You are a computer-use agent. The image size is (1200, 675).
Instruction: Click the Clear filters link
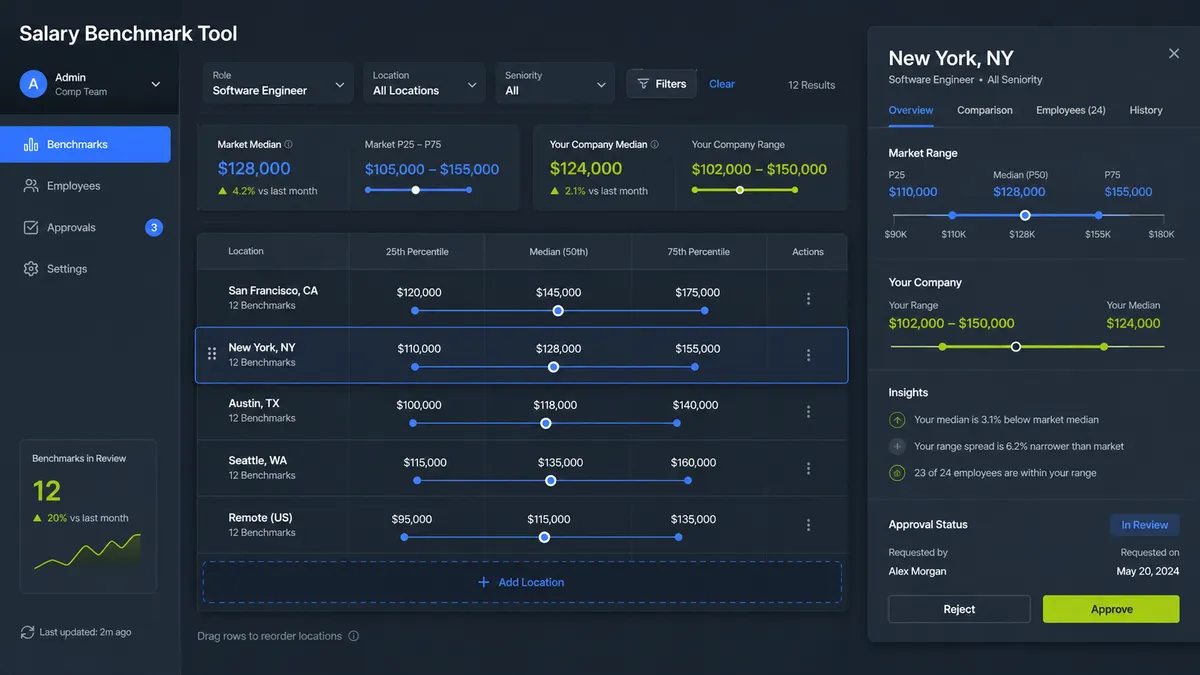tap(722, 84)
